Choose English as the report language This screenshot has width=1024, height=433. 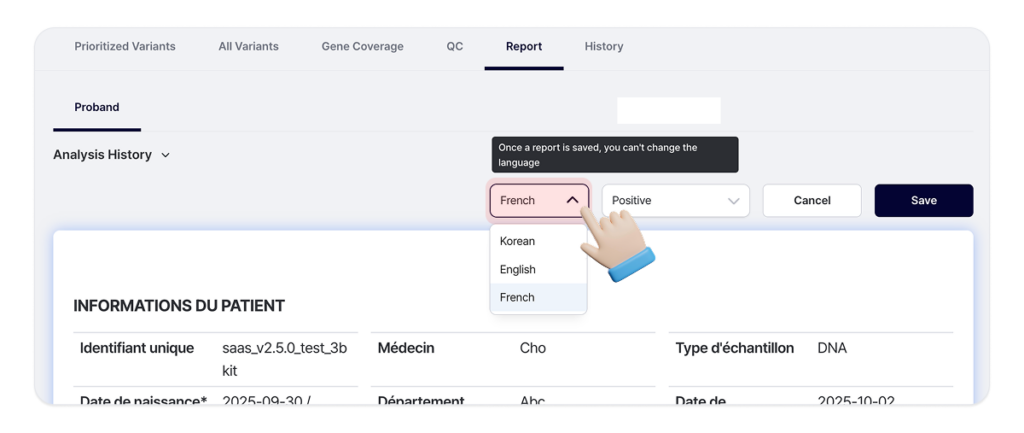coord(518,269)
